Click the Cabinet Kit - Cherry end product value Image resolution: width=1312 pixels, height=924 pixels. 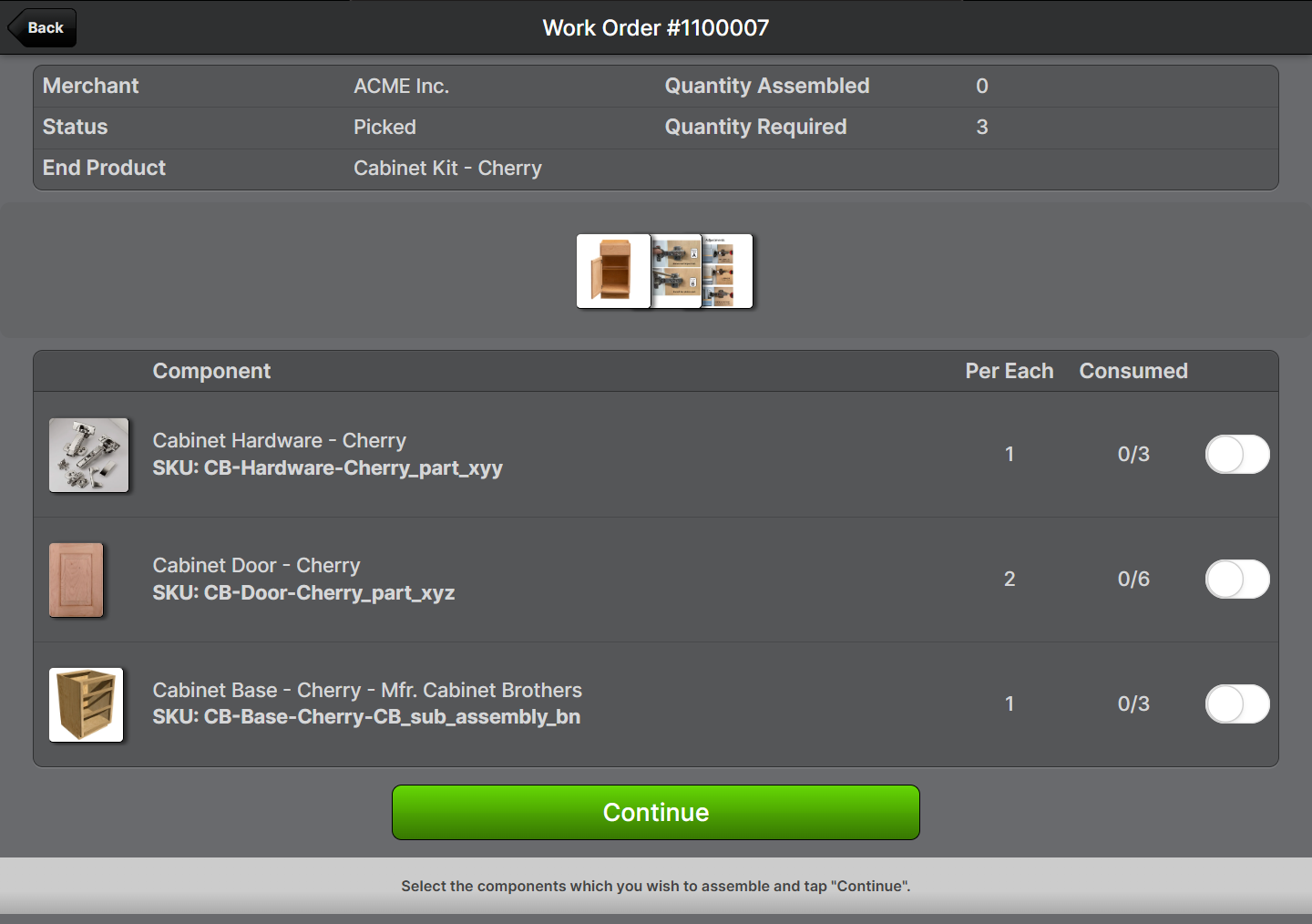[447, 168]
